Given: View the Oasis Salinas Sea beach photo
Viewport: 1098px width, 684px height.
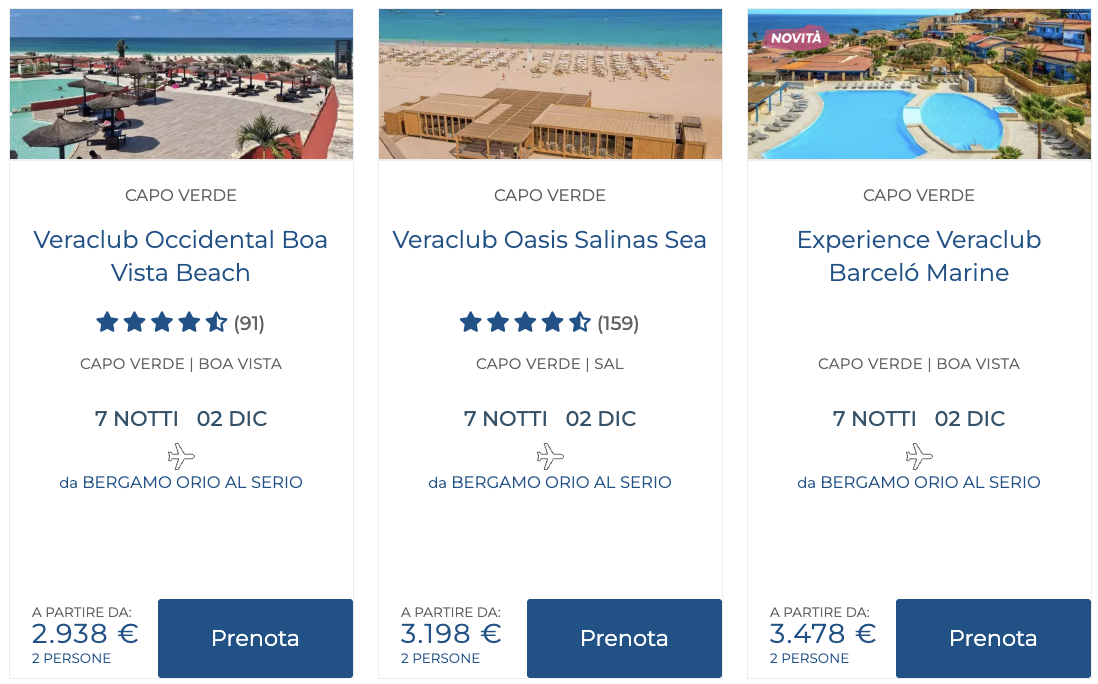Looking at the screenshot, I should (x=550, y=84).
